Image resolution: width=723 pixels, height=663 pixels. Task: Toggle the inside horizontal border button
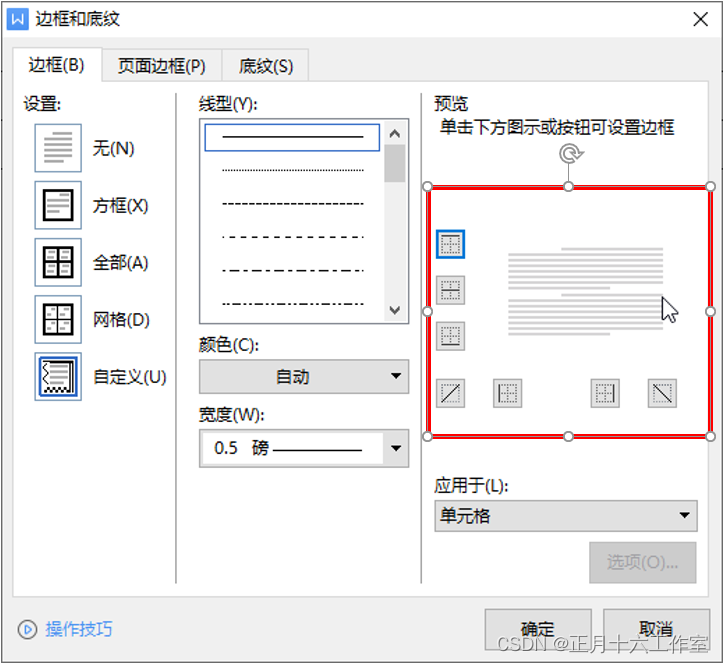[450, 290]
